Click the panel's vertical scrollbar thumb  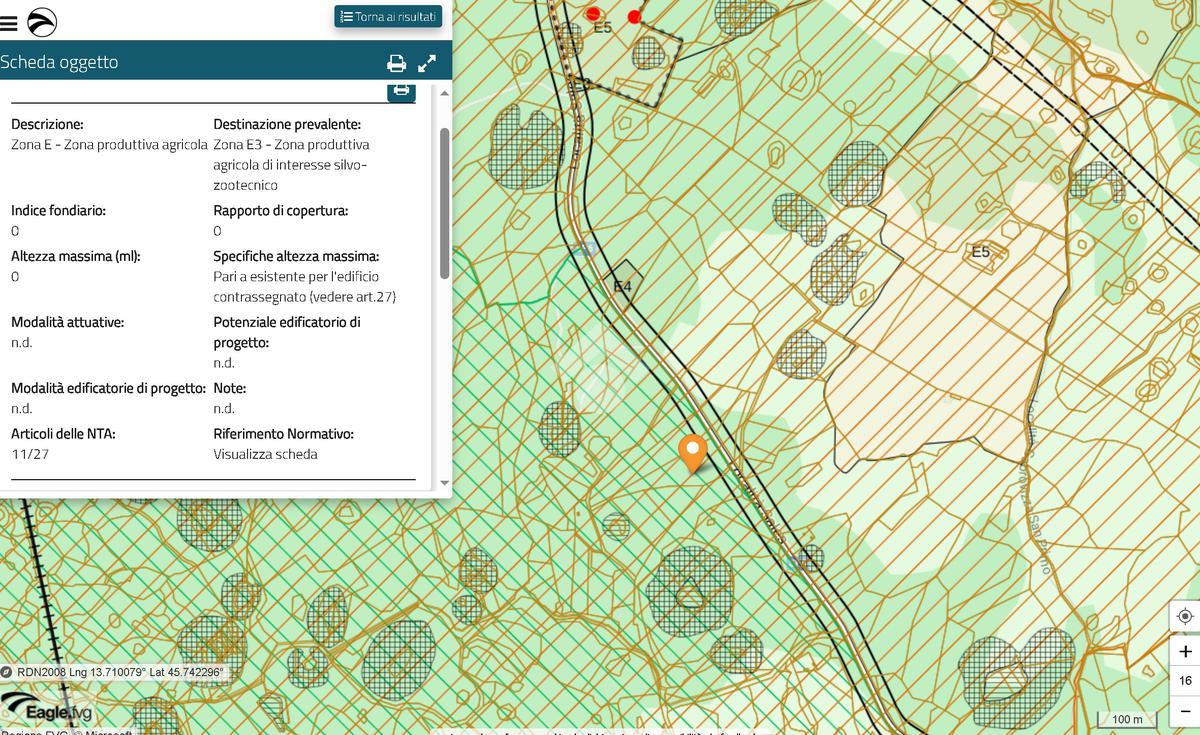click(x=444, y=203)
